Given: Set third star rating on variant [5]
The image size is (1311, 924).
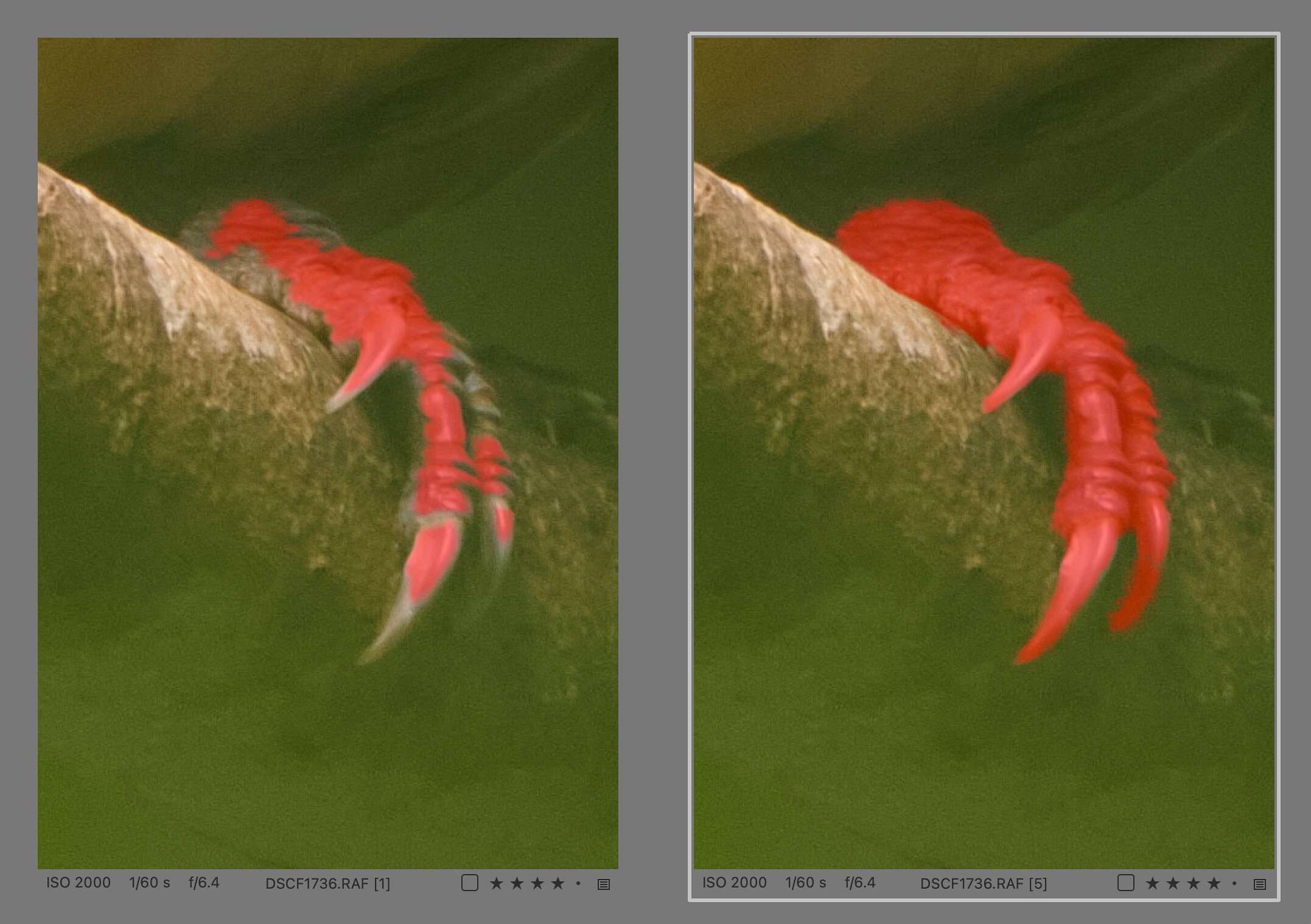Looking at the screenshot, I should (x=1194, y=883).
